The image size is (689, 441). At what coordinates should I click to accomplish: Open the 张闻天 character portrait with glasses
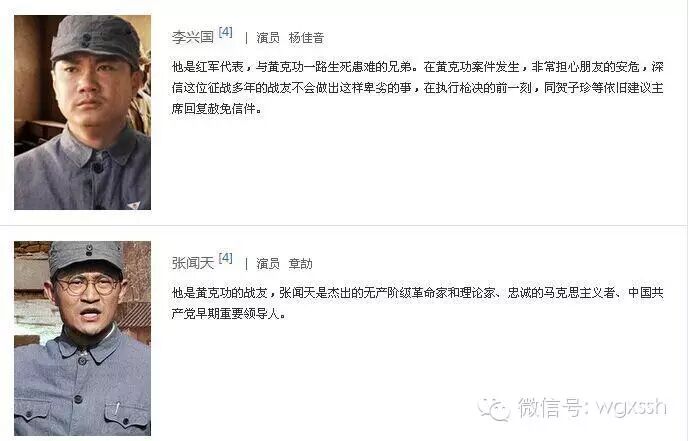point(83,338)
